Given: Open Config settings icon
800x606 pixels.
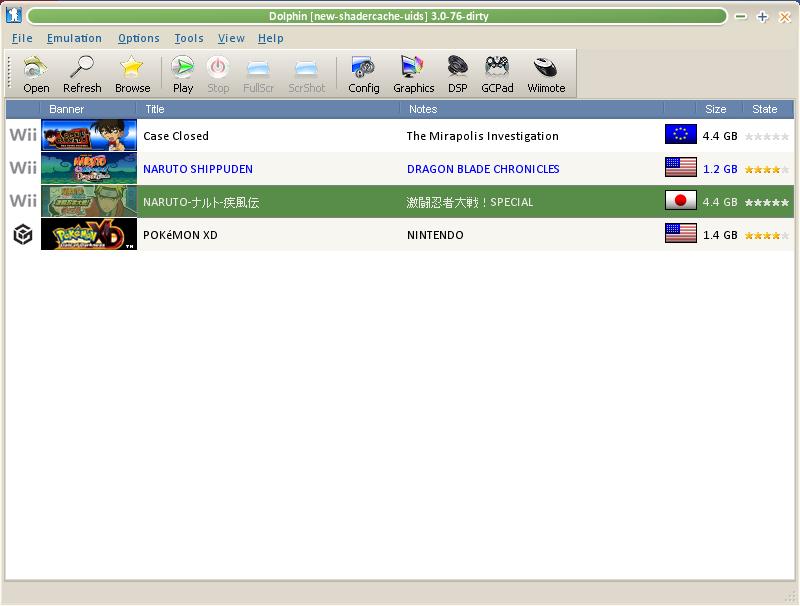Looking at the screenshot, I should pyautogui.click(x=363, y=67).
